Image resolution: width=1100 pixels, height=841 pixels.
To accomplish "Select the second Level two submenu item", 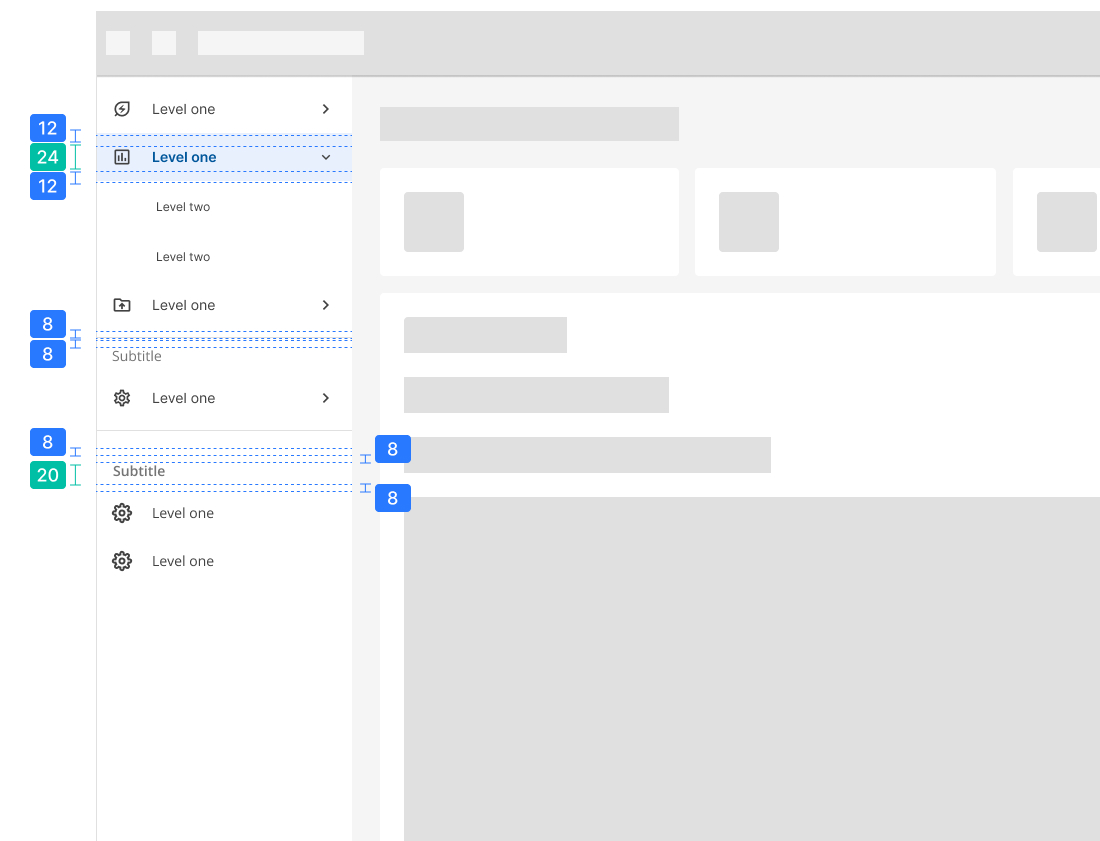I will pos(183,257).
